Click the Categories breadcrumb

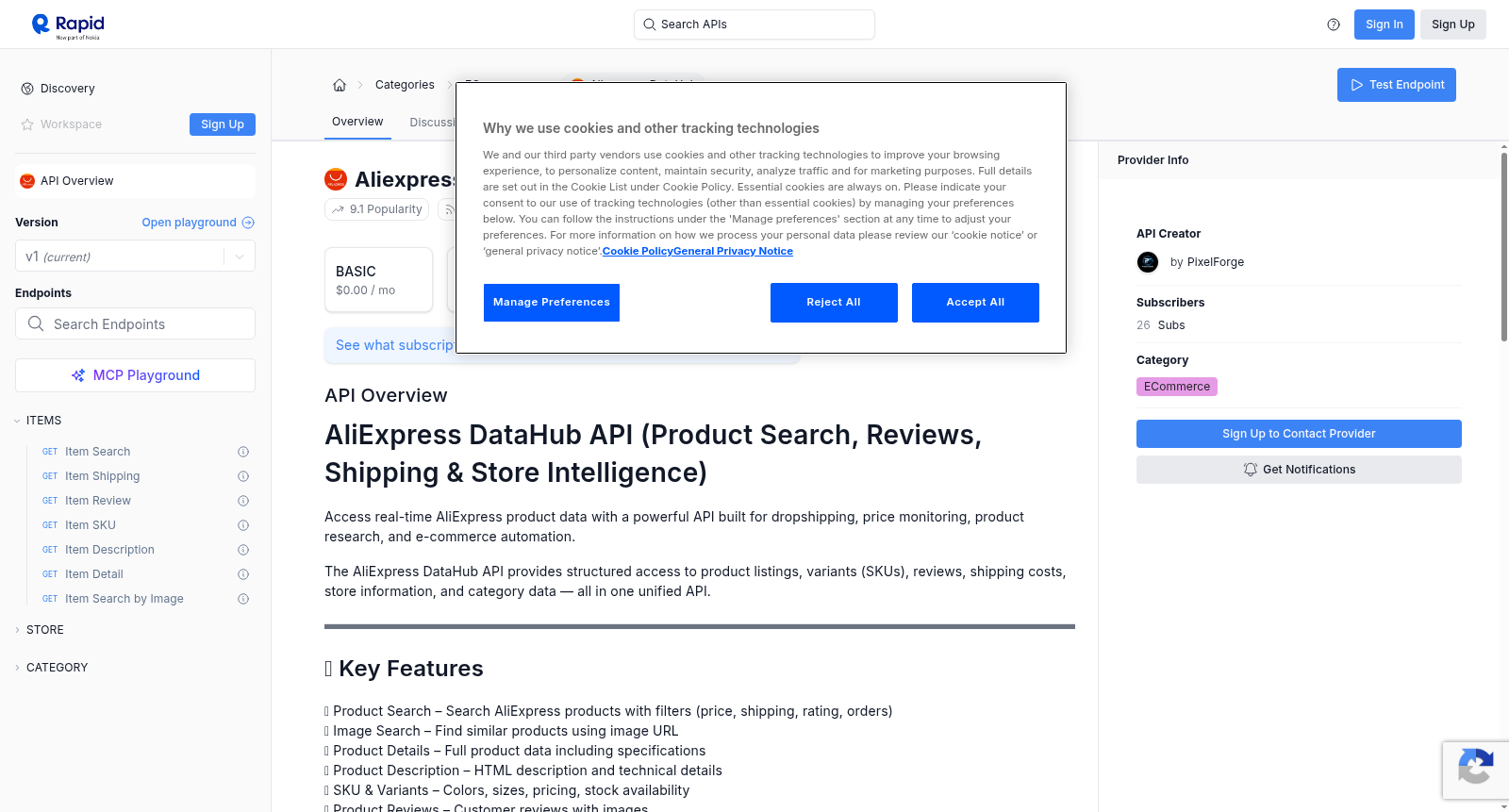pyautogui.click(x=405, y=85)
